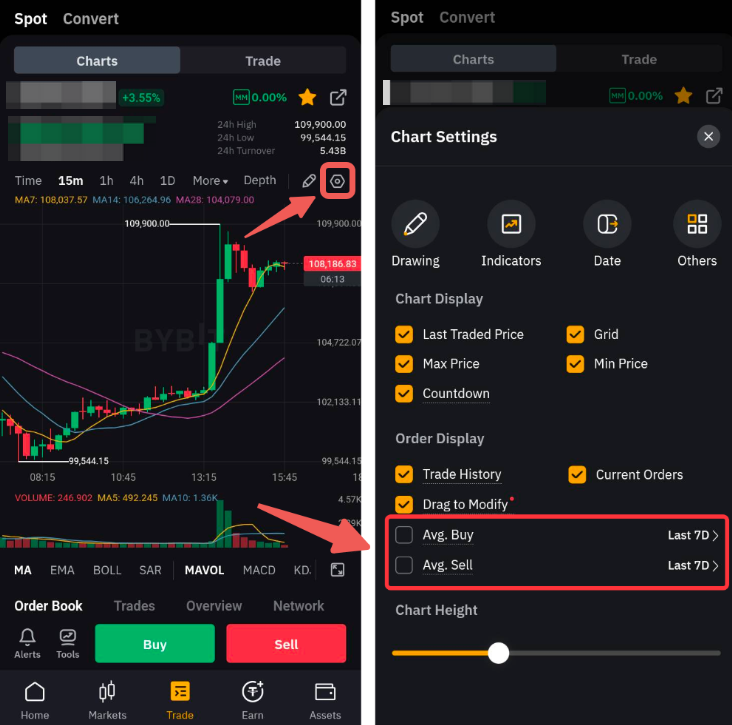
Task: Go to Markets in bottom navigation
Action: click(x=107, y=700)
